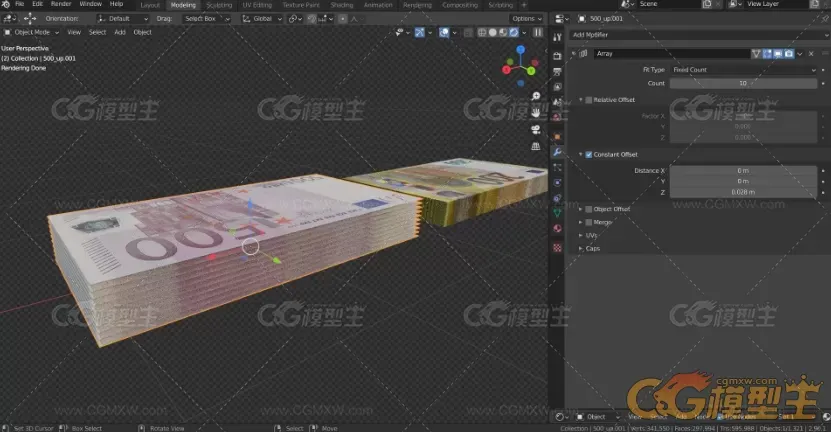
Task: Open the viewport Object menu
Action: click(x=143, y=32)
